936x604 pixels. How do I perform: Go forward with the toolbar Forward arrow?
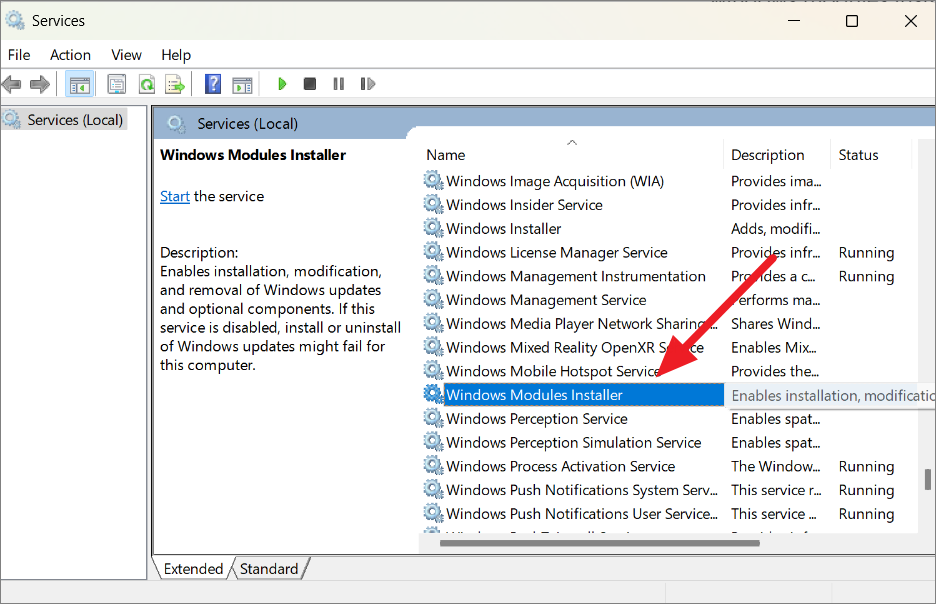point(39,84)
